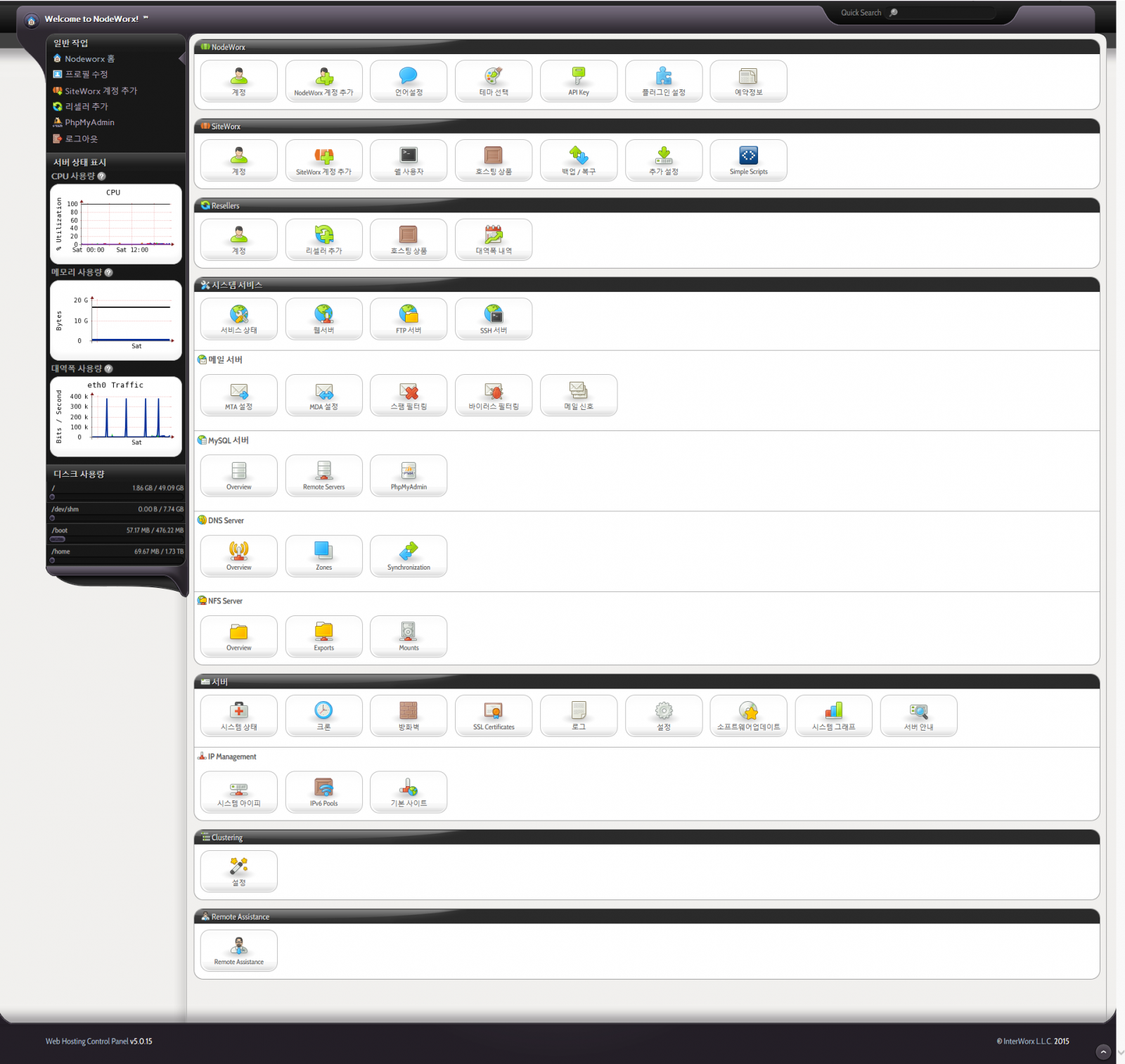Open the 크론 cron scheduler icon
Viewport: 1125px width, 1064px height.
point(323,715)
